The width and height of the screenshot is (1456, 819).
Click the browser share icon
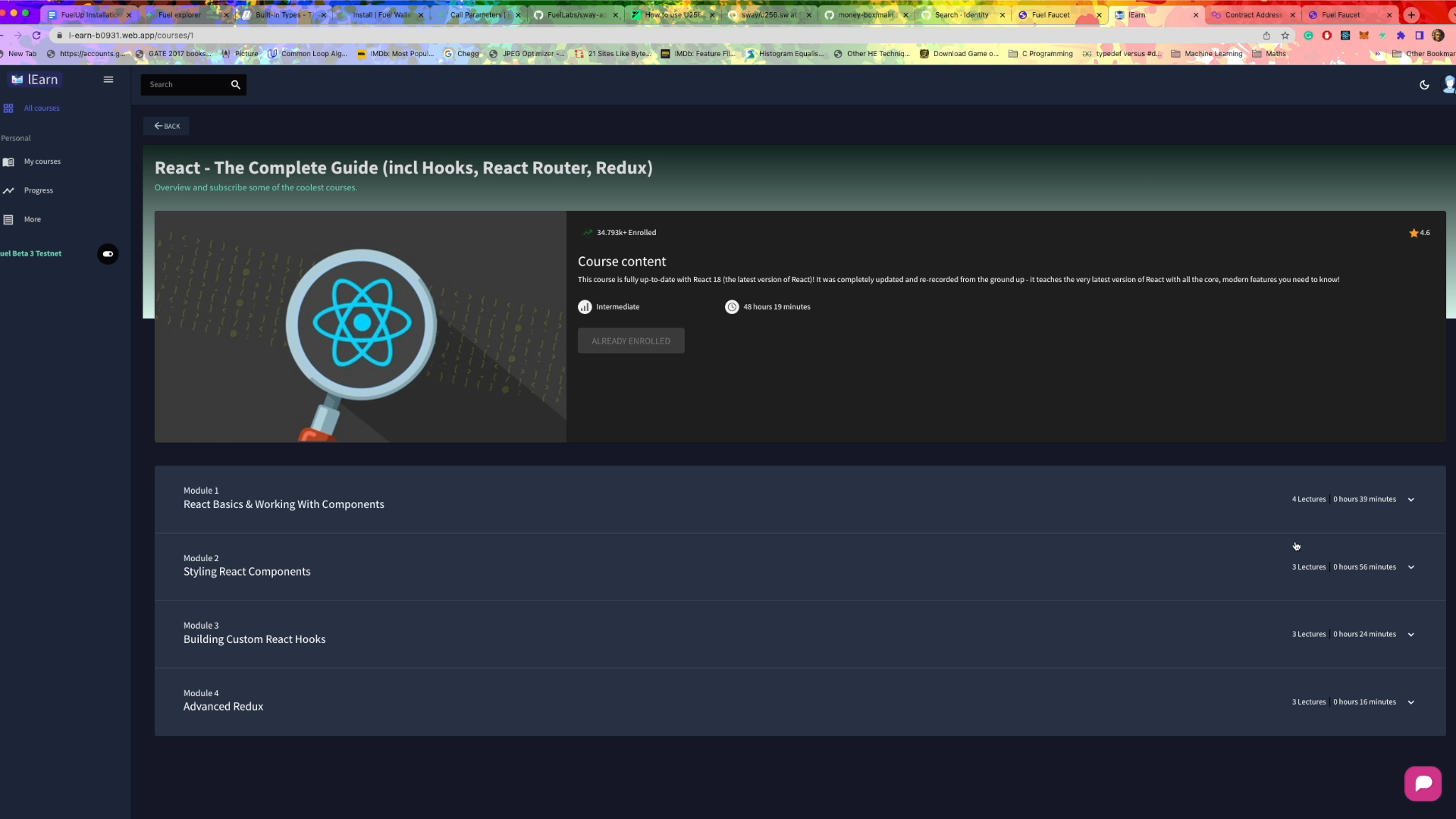[x=1266, y=36]
